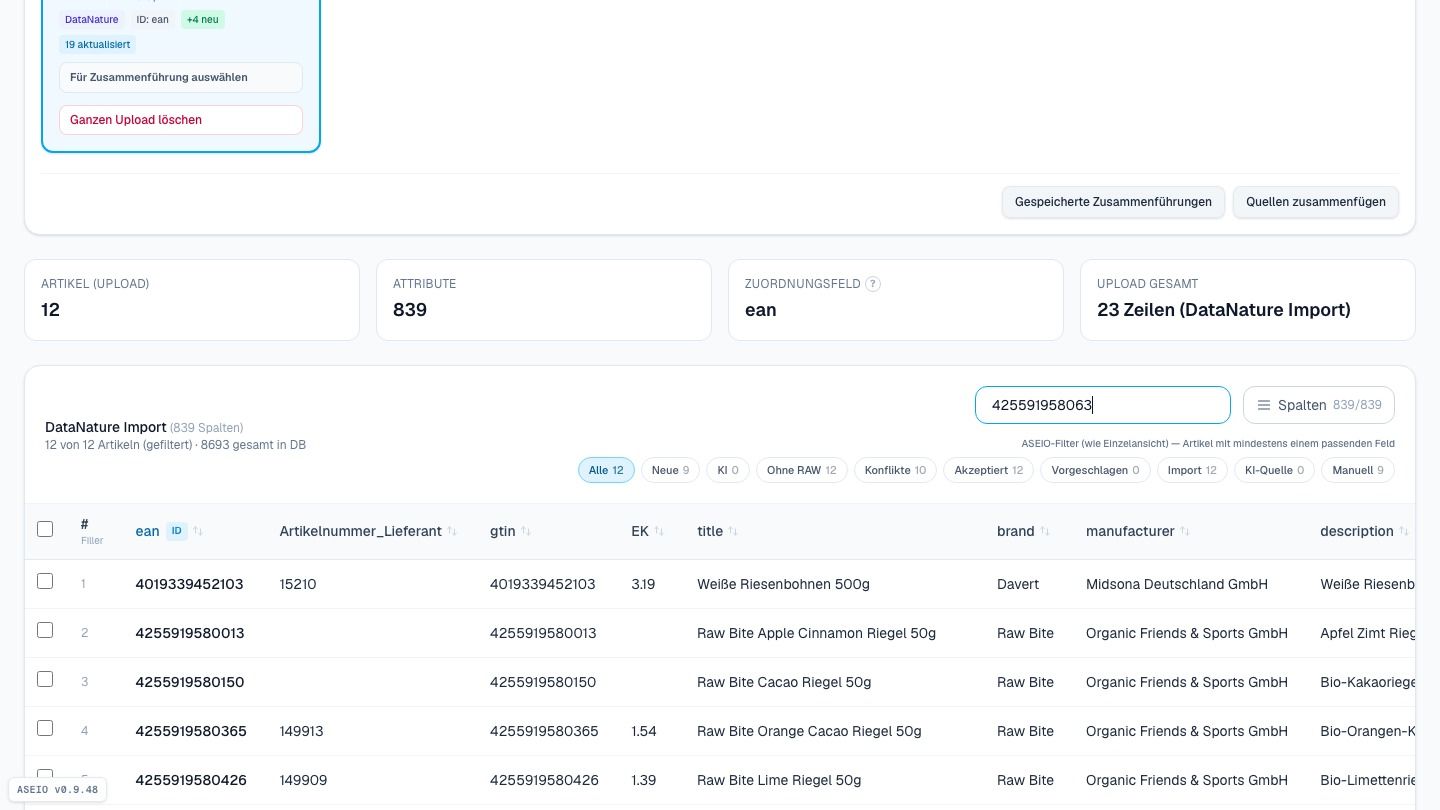Tick the checkbox for ean 4255919580150
Viewport: 1440px width, 810px height.
click(45, 679)
